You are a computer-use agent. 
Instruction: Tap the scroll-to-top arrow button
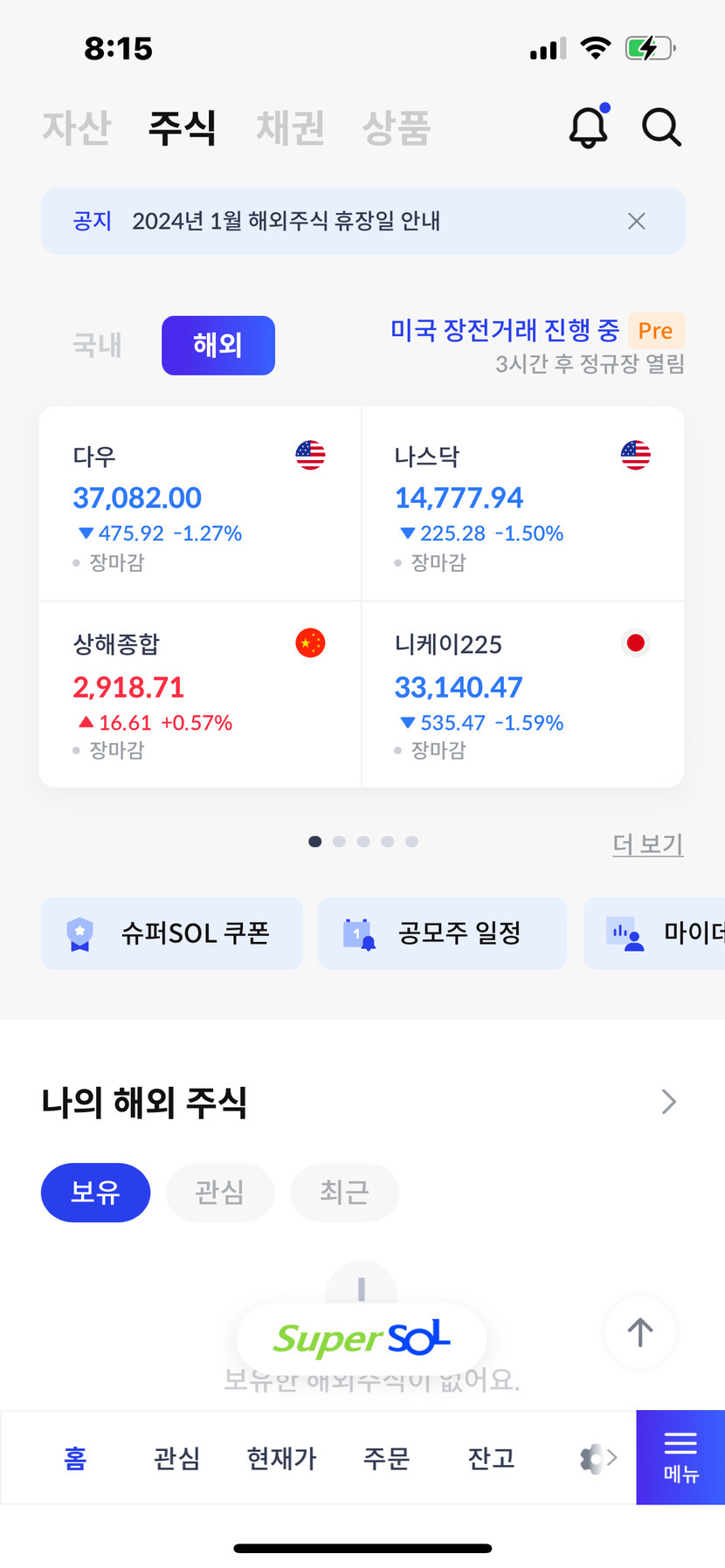pos(640,1332)
